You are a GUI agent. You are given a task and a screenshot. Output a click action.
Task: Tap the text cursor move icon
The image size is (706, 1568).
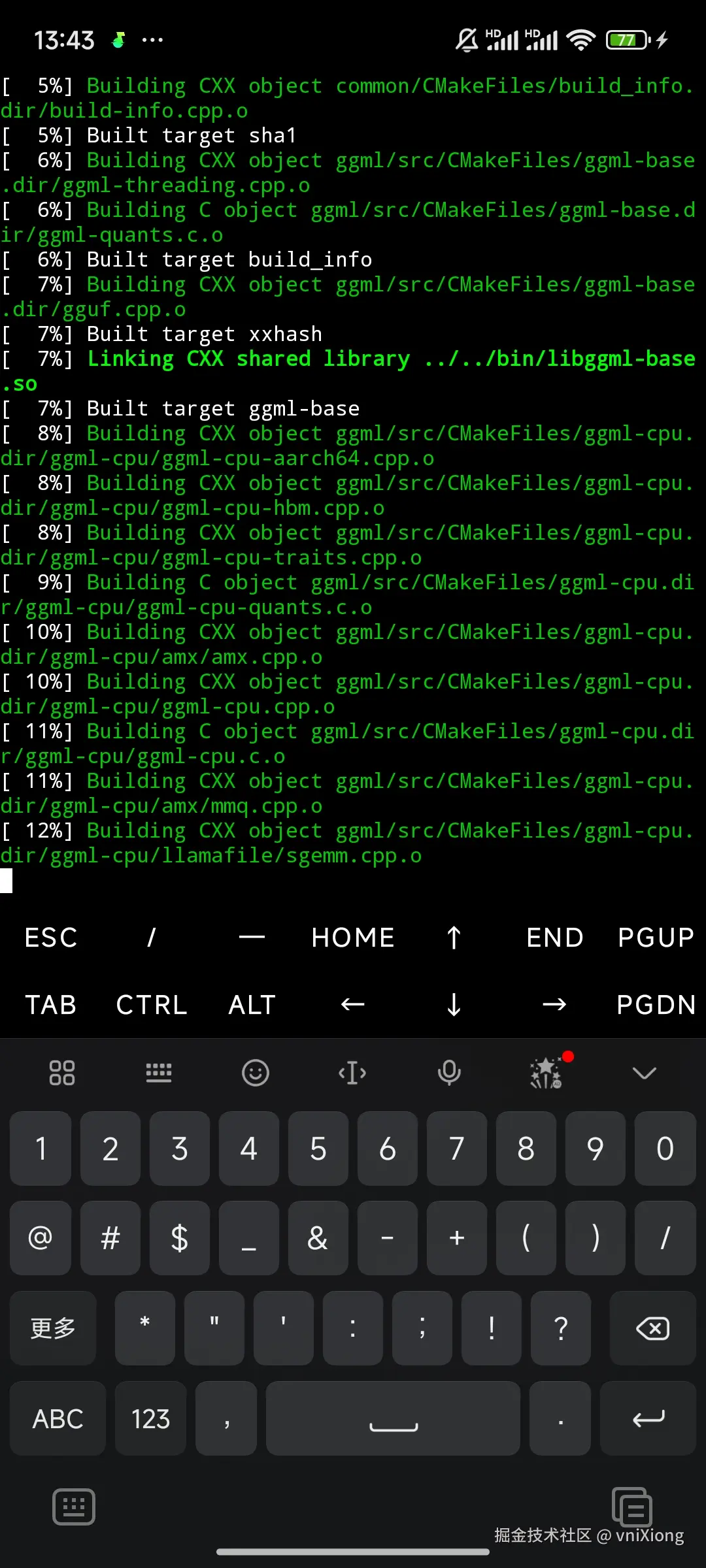pos(352,1073)
